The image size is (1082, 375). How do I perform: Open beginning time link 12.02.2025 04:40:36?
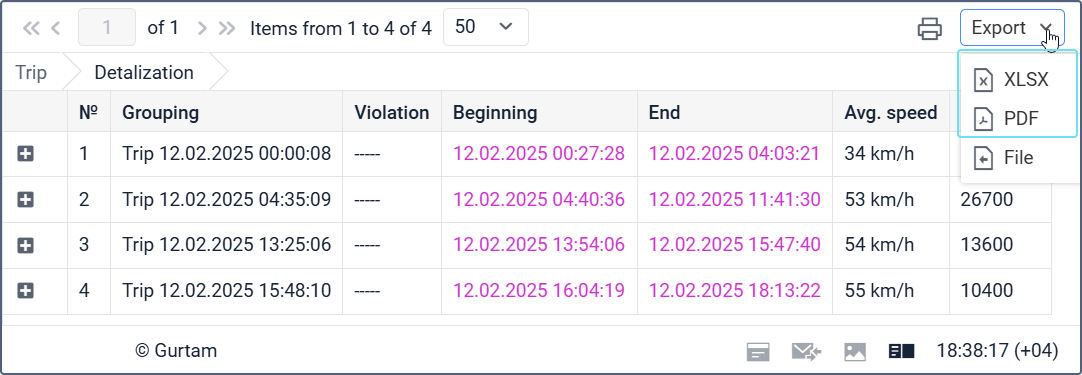click(x=539, y=200)
